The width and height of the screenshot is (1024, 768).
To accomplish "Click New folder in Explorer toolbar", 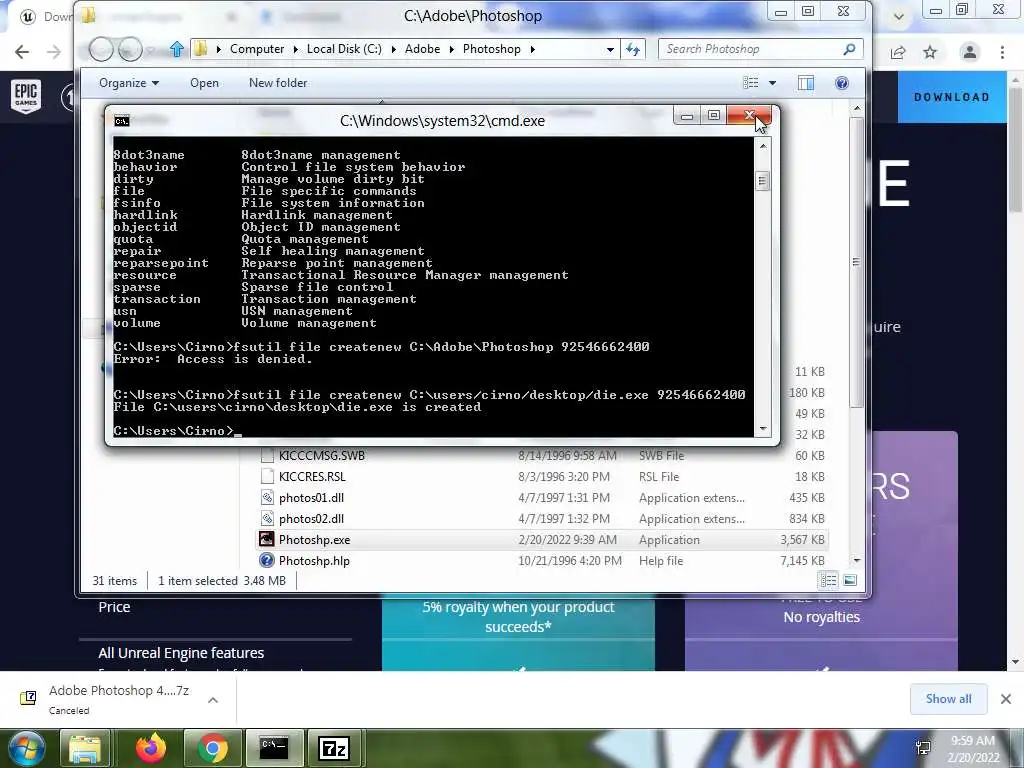I will click(278, 83).
